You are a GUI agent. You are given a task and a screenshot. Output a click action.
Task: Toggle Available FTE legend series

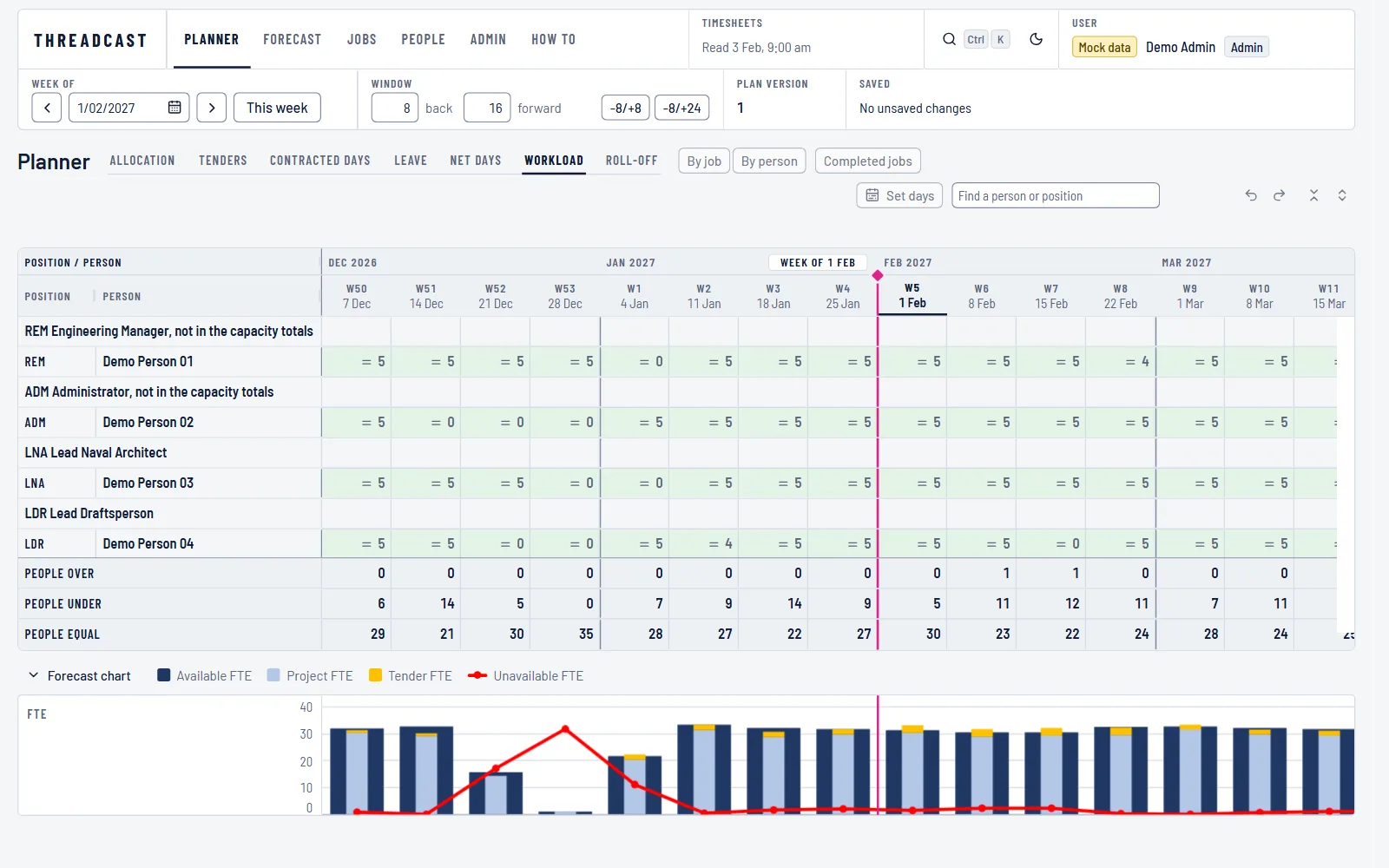coord(205,675)
